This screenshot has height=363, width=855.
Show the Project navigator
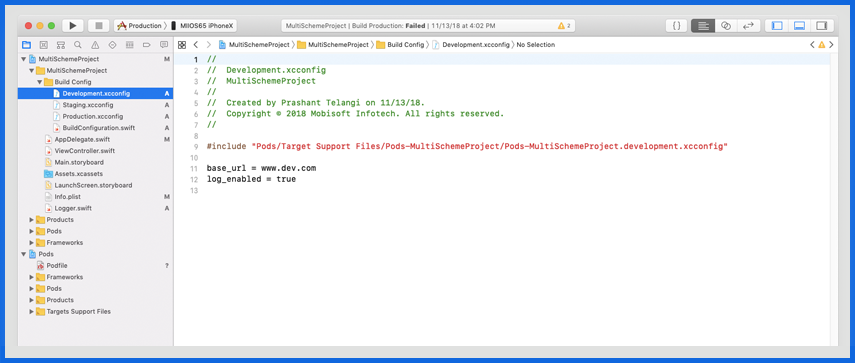26,45
